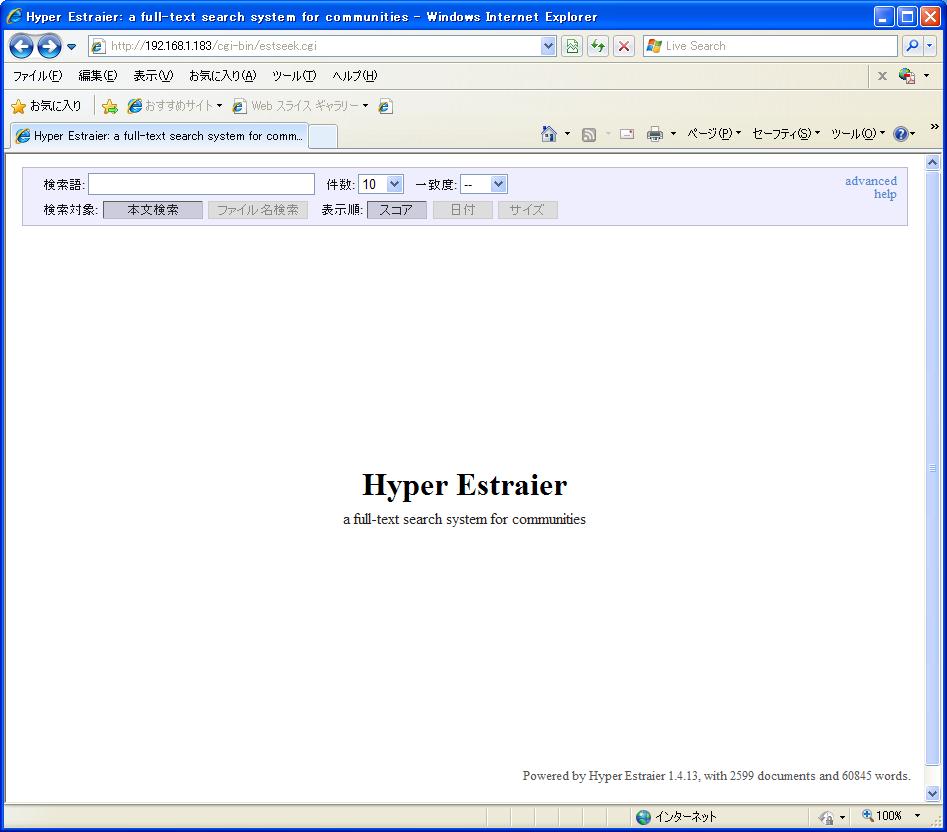Go to Home page icon
This screenshot has height=832, width=947.
(x=548, y=133)
